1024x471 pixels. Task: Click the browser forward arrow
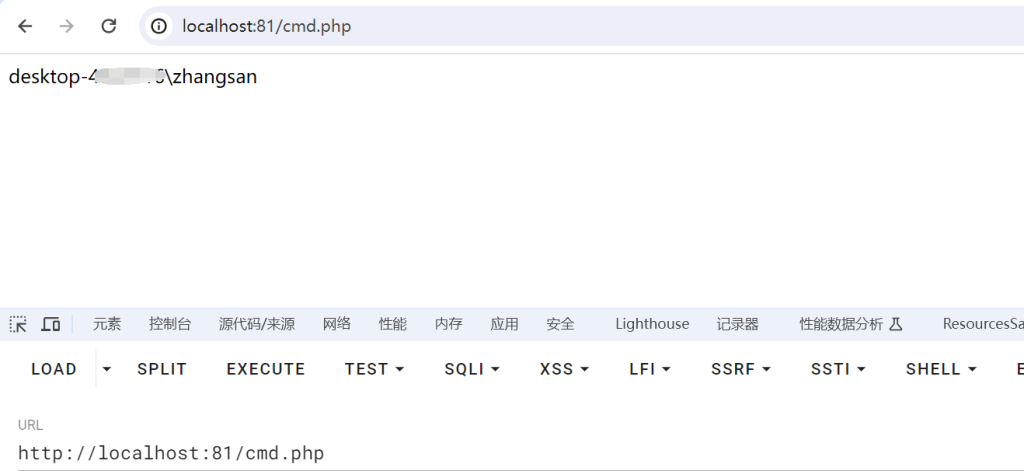[x=67, y=26]
